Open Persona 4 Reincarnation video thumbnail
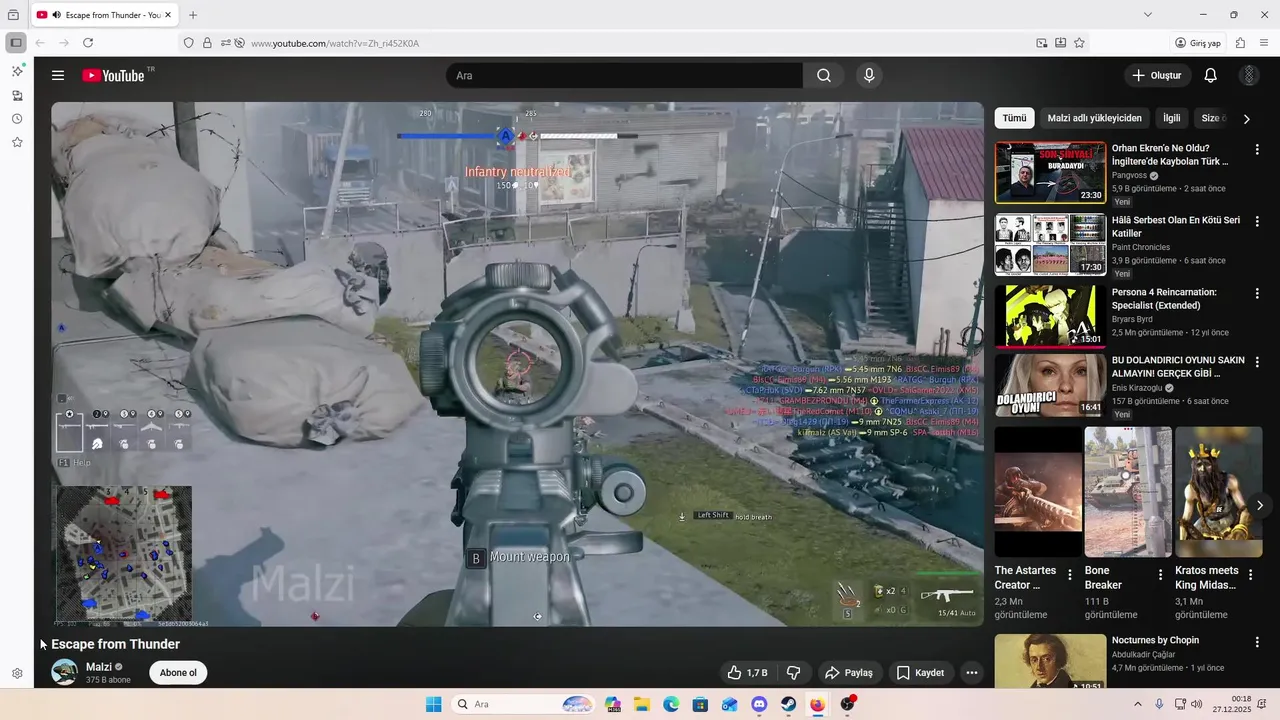The height and width of the screenshot is (720, 1280). coord(1050,316)
